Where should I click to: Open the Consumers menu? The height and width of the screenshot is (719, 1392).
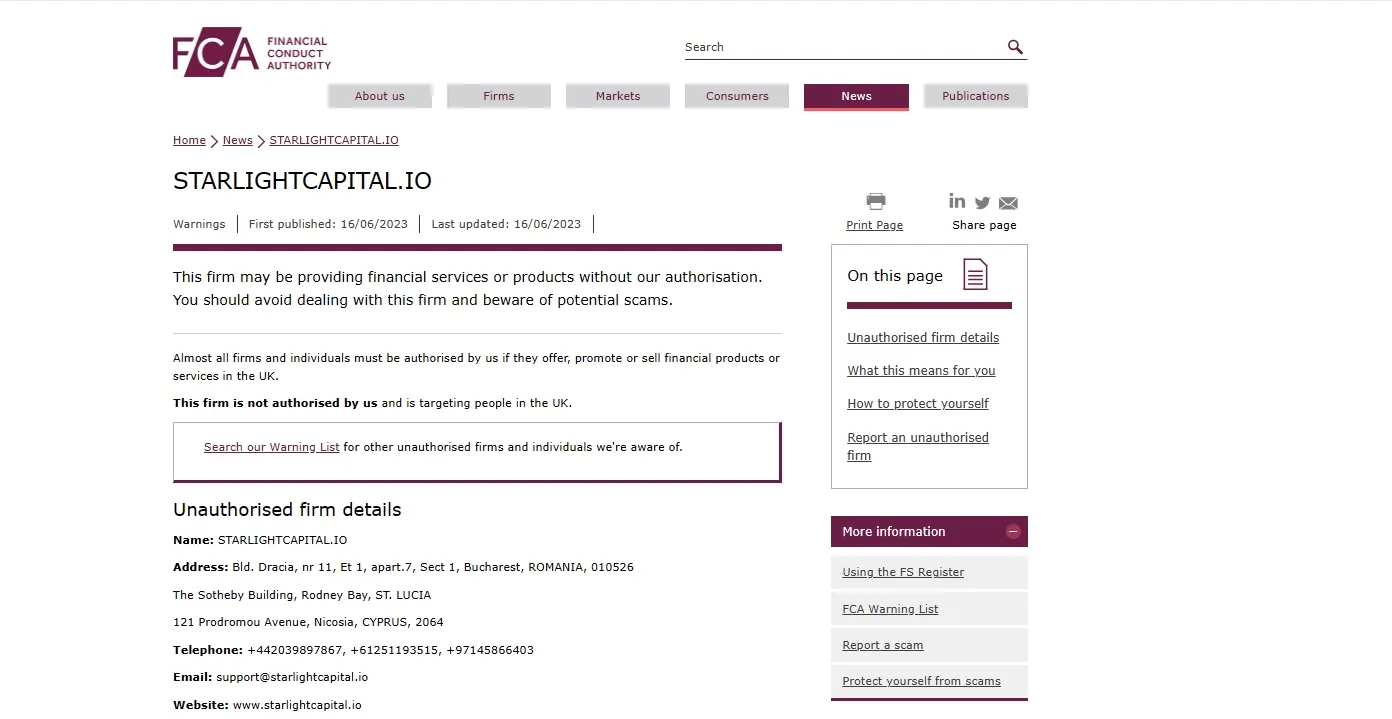(x=737, y=96)
